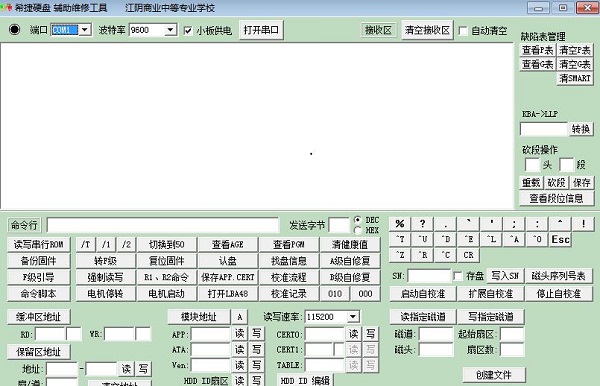
Task: Click 读写串行ROM button
Action: pyautogui.click(x=38, y=244)
